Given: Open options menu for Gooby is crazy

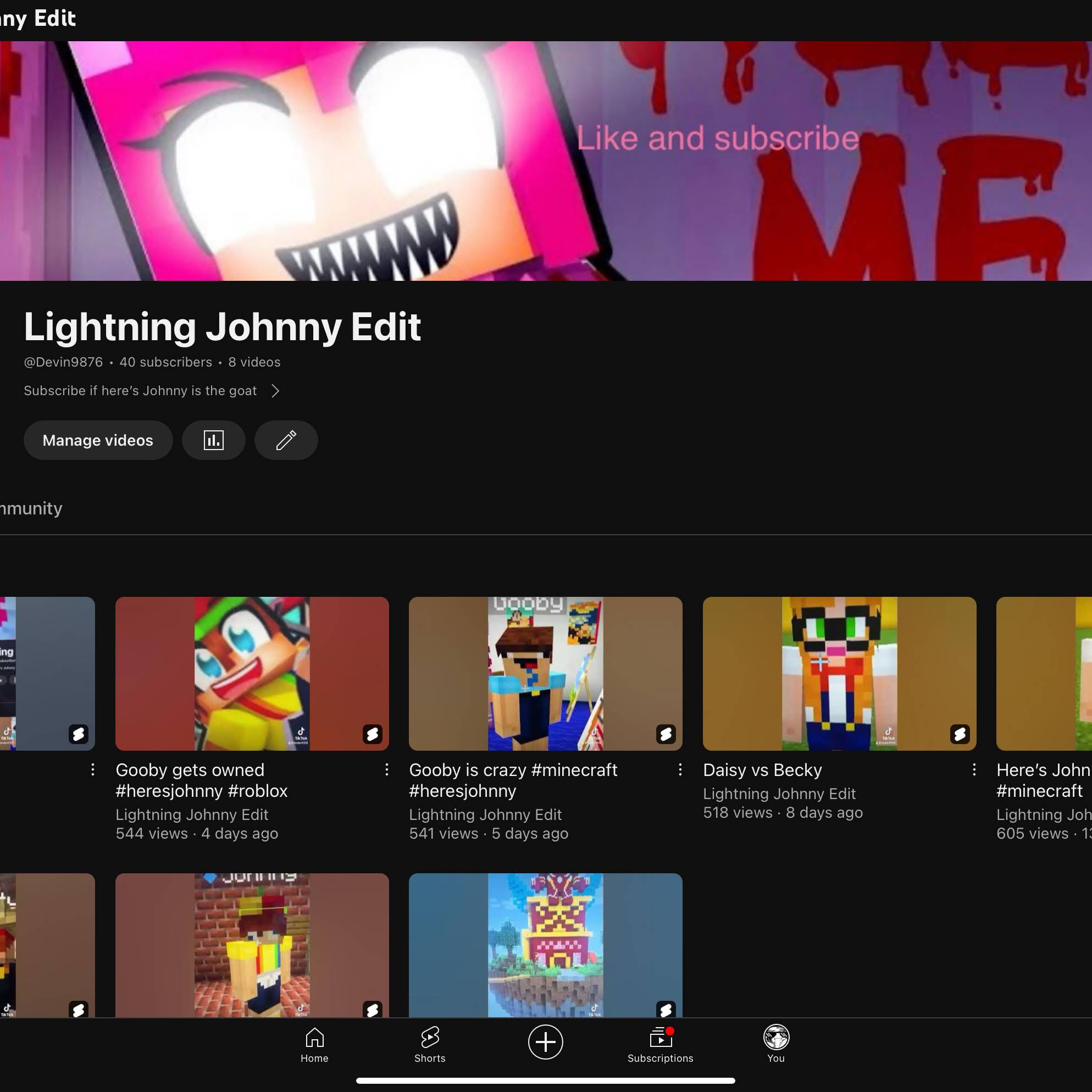Looking at the screenshot, I should [680, 769].
